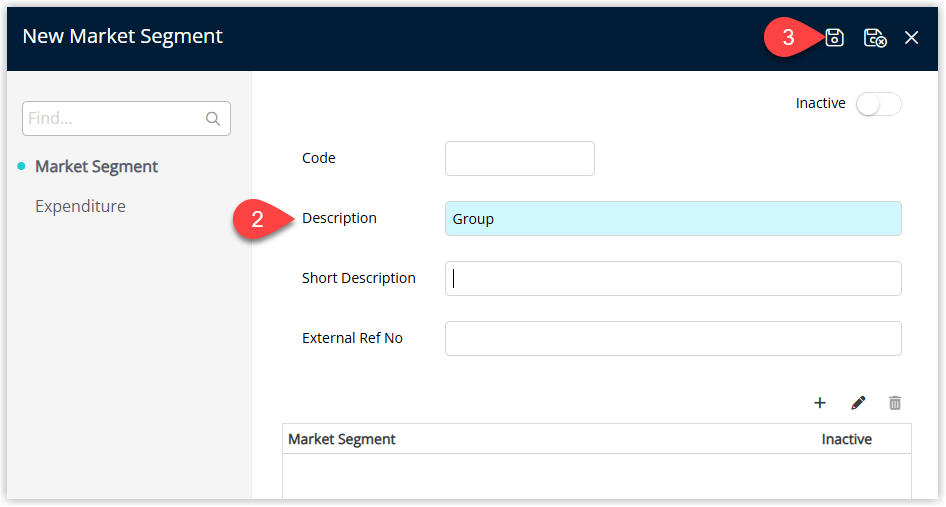Click the Description field containing Group
This screenshot has height=507, width=946.
coord(673,218)
